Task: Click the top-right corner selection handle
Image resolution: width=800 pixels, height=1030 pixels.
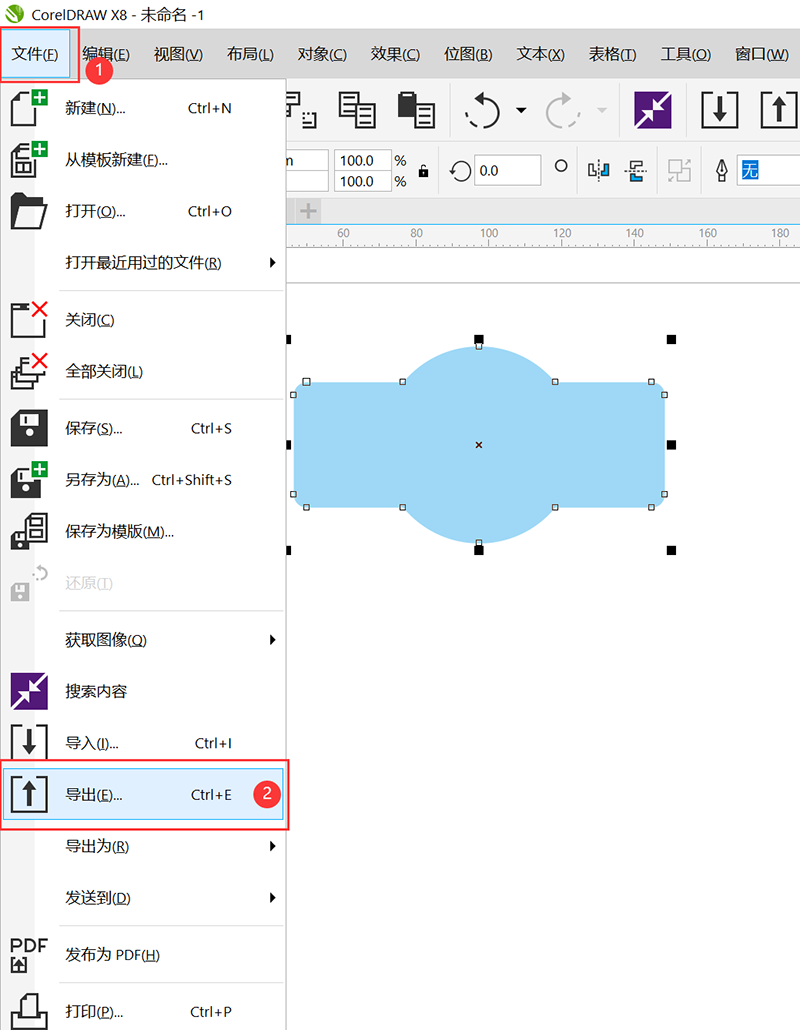Action: click(671, 339)
